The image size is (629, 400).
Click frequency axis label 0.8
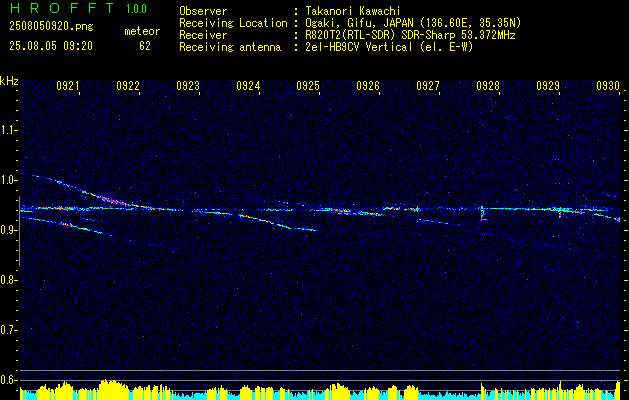tap(8, 280)
